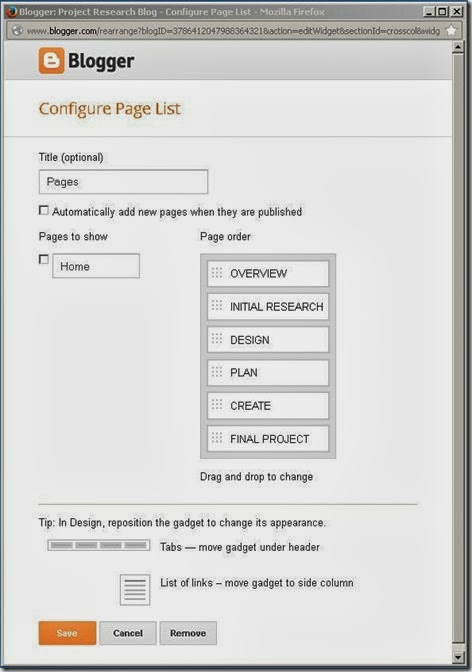This screenshot has height=672, width=472.
Task: Click the List of links layout icon
Action: 135,590
